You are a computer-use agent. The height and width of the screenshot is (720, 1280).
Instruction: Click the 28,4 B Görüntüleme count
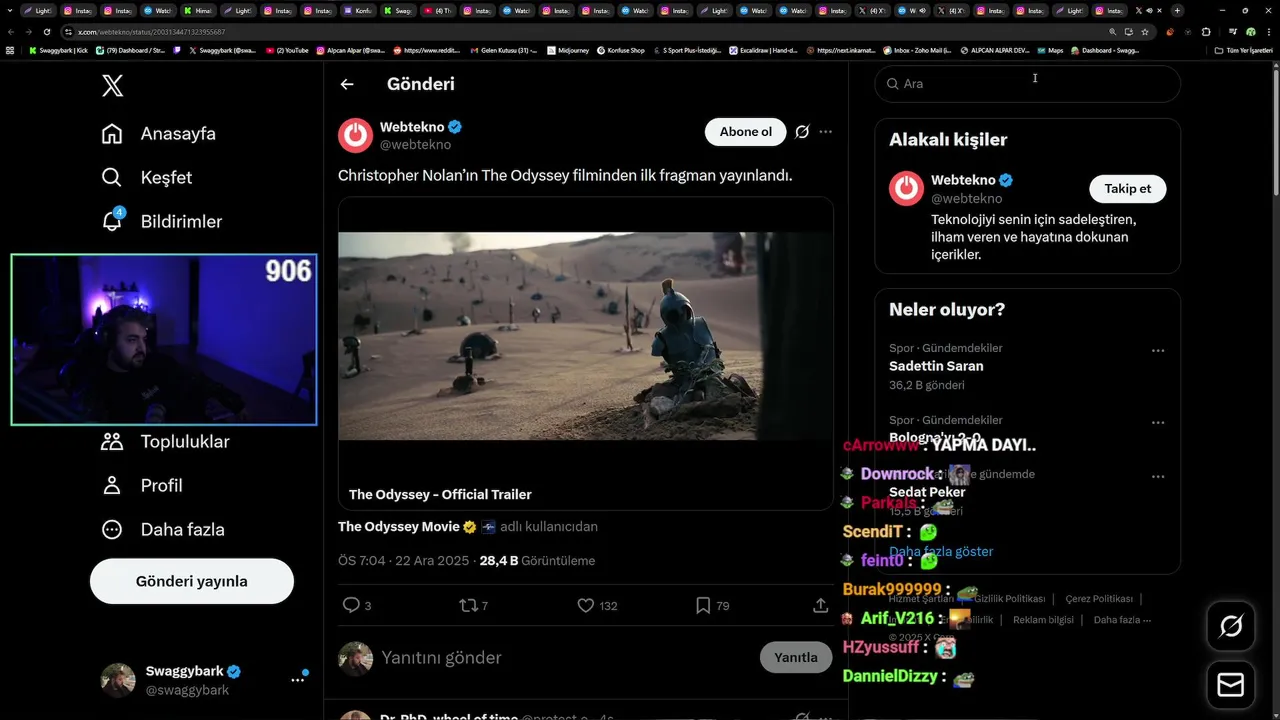pos(537,561)
